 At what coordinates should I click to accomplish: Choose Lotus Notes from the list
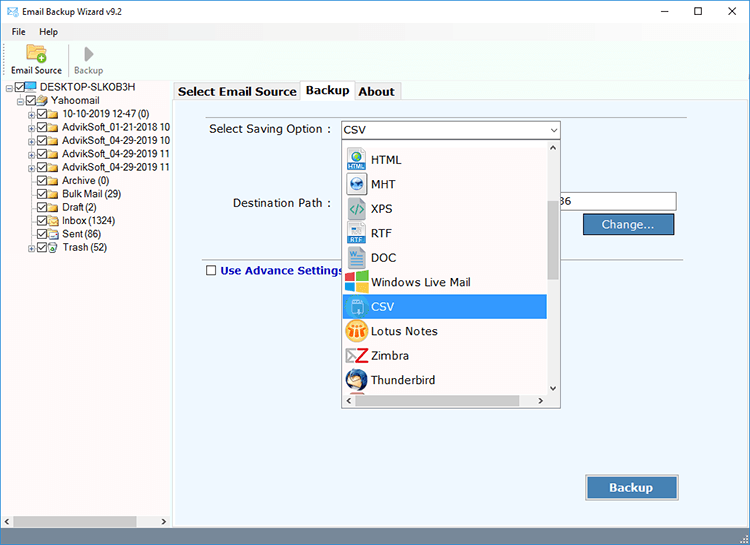[x=445, y=331]
